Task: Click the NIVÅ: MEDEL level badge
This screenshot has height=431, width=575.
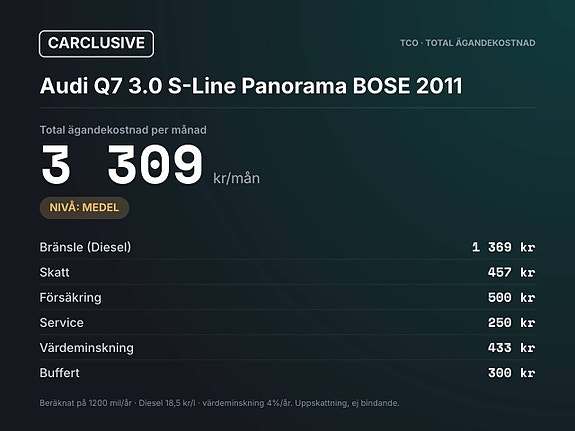Action: [84, 208]
